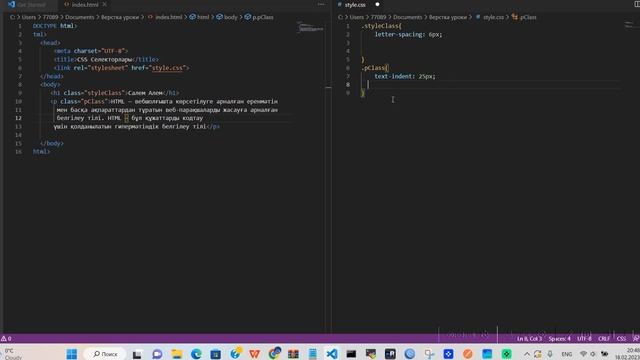640x360 pixels.
Task: Click 'index.html' breadcrumb in left editor
Action: pyautogui.click(x=169, y=17)
